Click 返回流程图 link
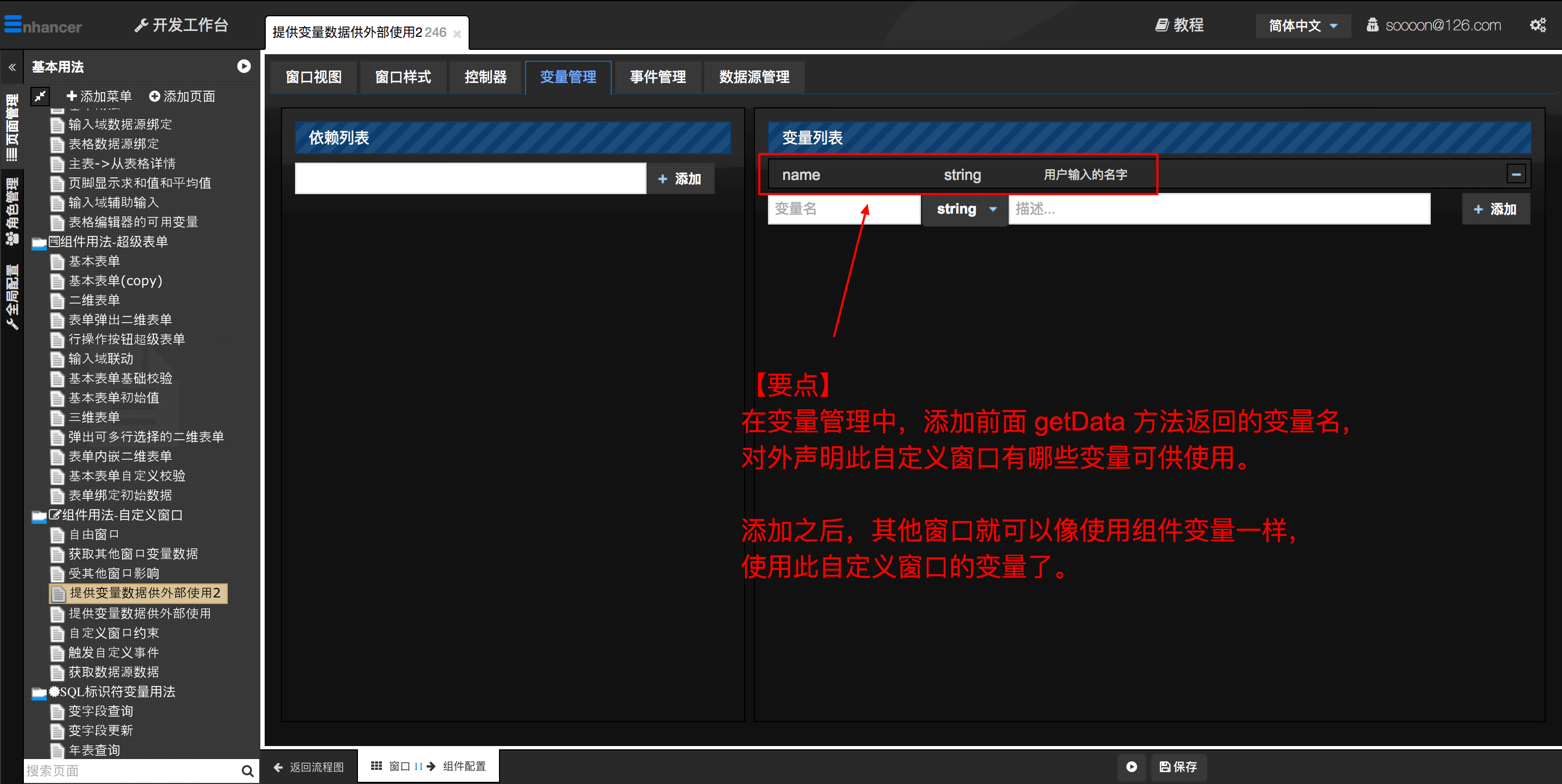The height and width of the screenshot is (784, 1562). pos(309,767)
